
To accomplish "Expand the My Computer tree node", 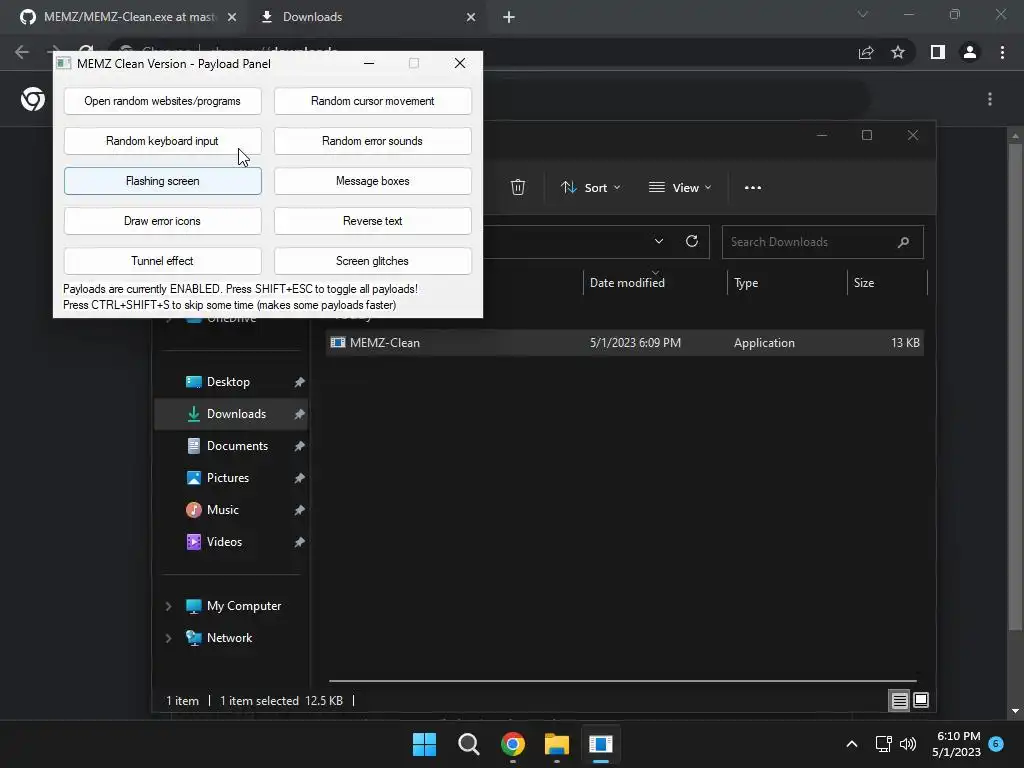I will pos(168,606).
